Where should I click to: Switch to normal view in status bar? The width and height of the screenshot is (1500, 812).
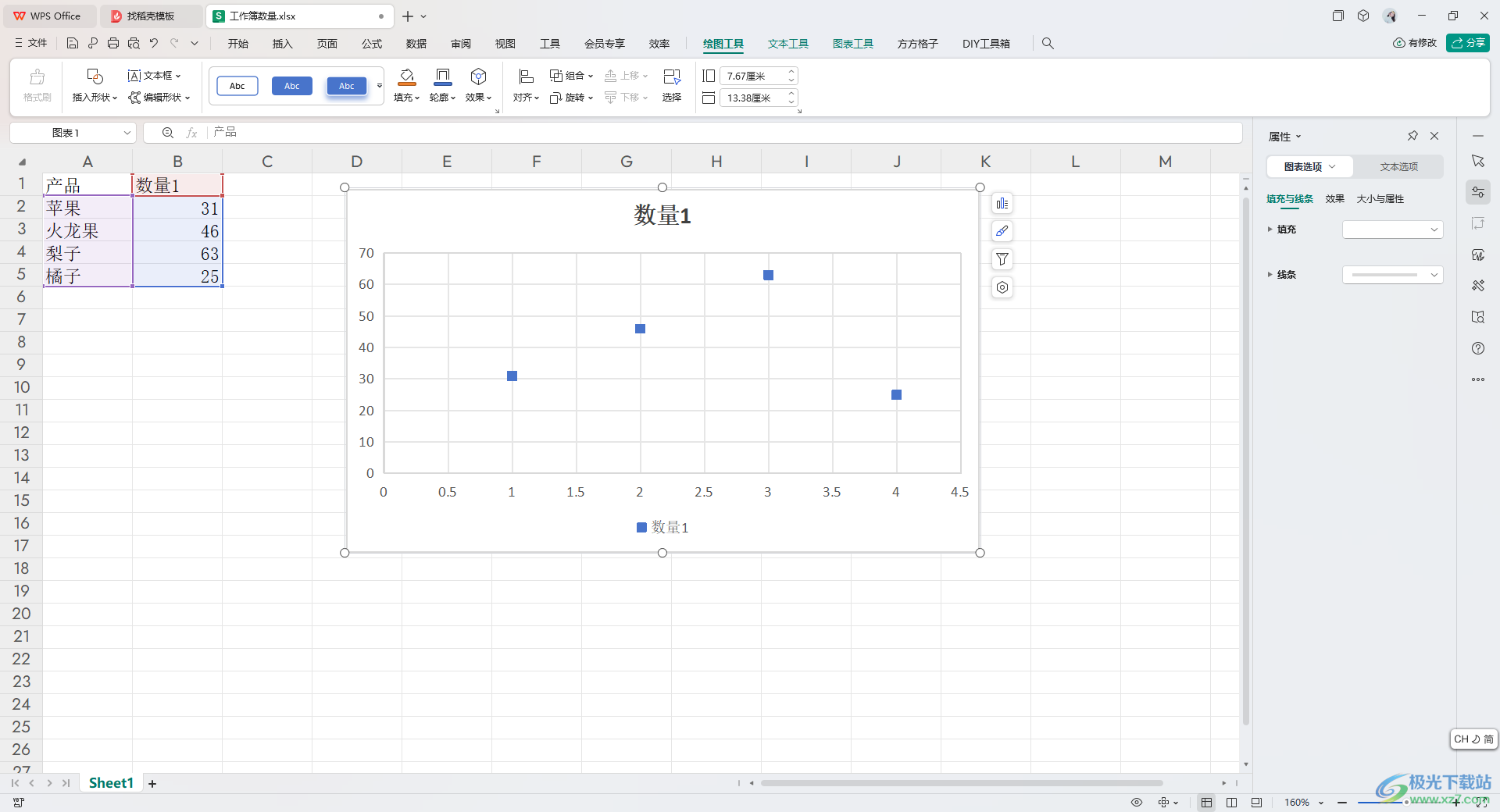pos(1207,802)
